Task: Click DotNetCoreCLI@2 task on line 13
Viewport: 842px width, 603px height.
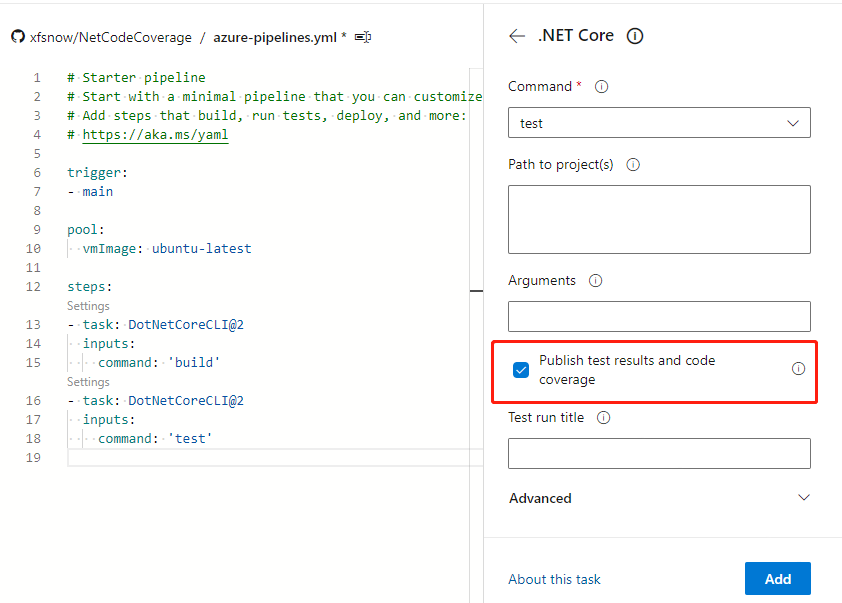Action: (186, 324)
